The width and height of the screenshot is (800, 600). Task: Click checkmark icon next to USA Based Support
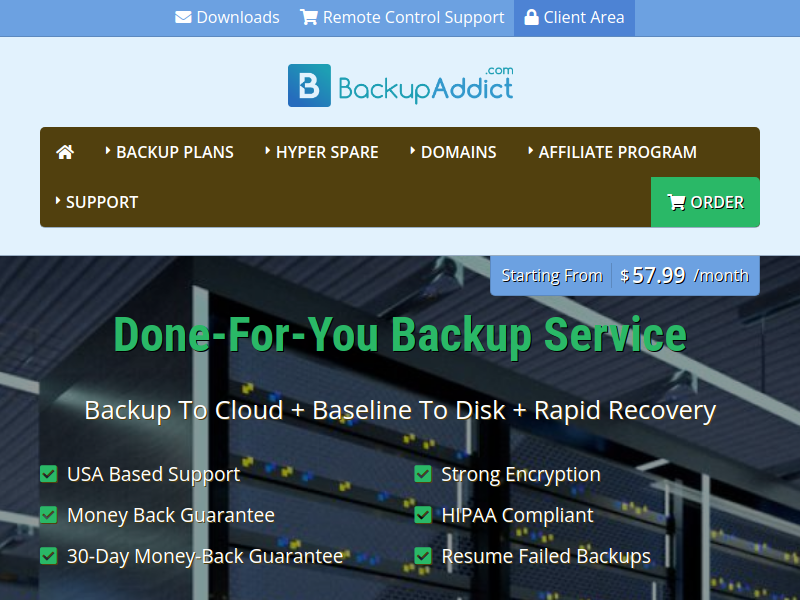coord(48,474)
